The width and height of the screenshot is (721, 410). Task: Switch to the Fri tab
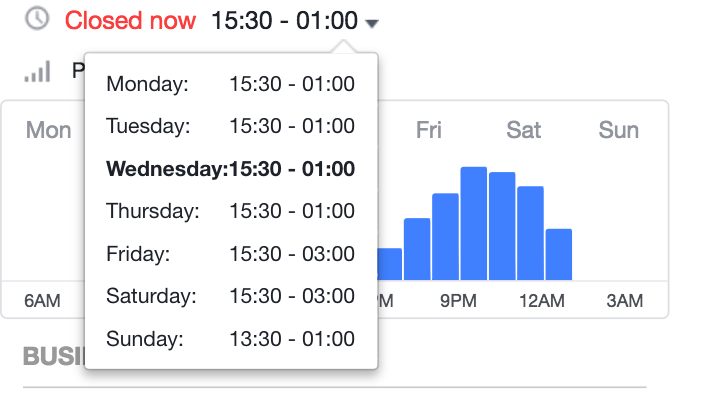coord(429,130)
